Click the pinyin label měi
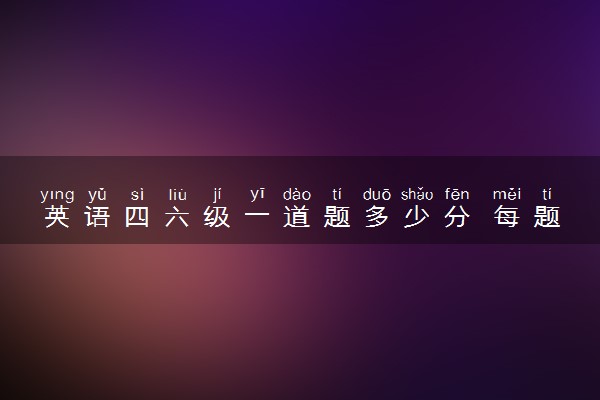 (x=507, y=195)
